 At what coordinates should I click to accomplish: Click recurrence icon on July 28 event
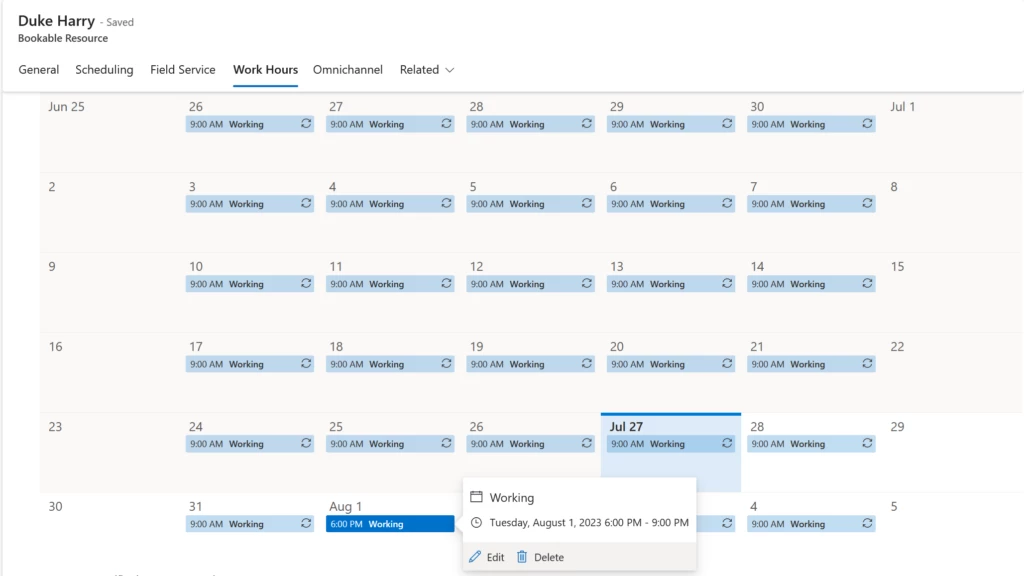tap(867, 444)
